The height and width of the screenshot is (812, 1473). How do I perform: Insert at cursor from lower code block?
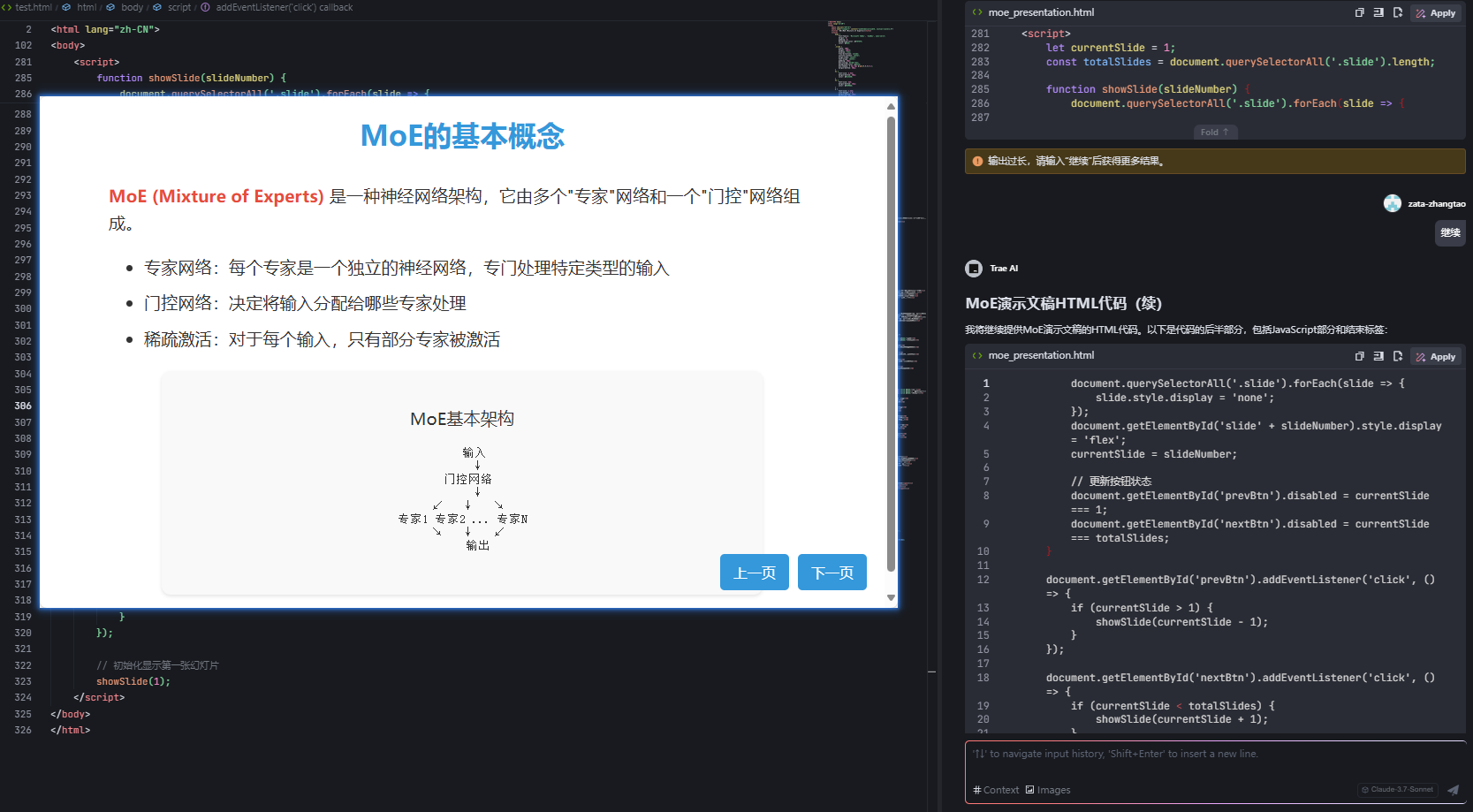tap(1378, 356)
